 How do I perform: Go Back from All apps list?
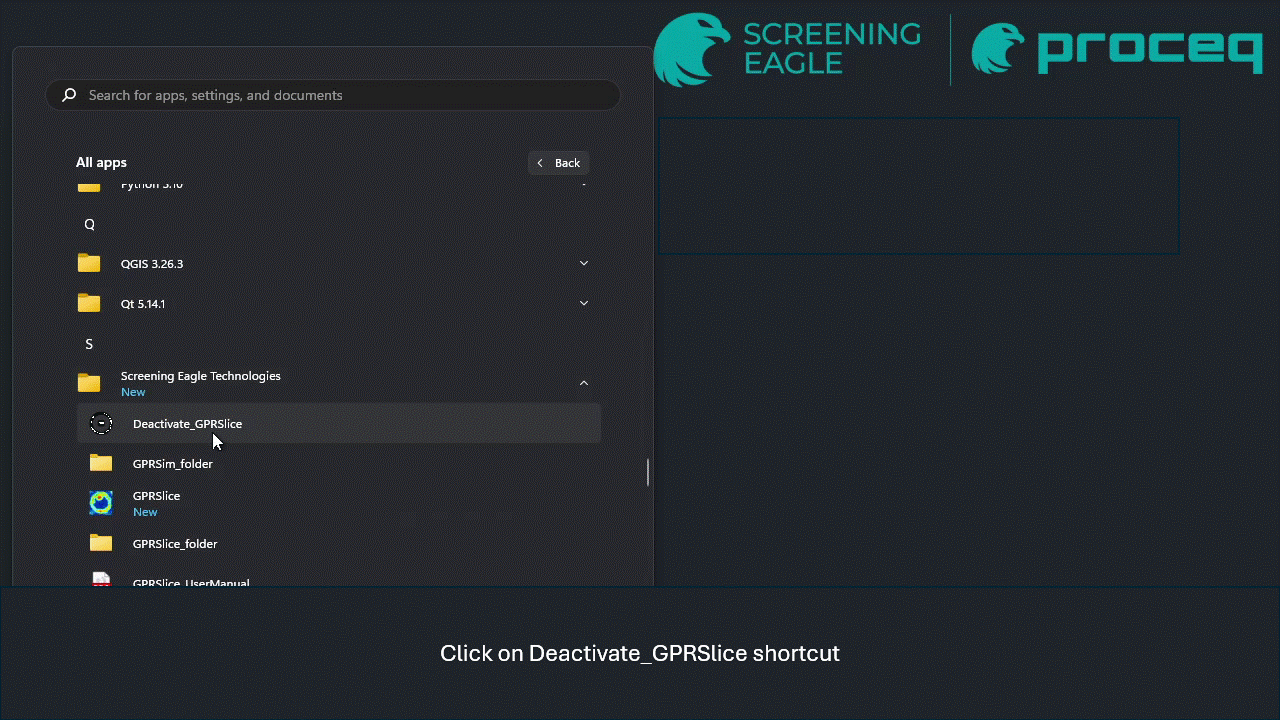(x=558, y=163)
